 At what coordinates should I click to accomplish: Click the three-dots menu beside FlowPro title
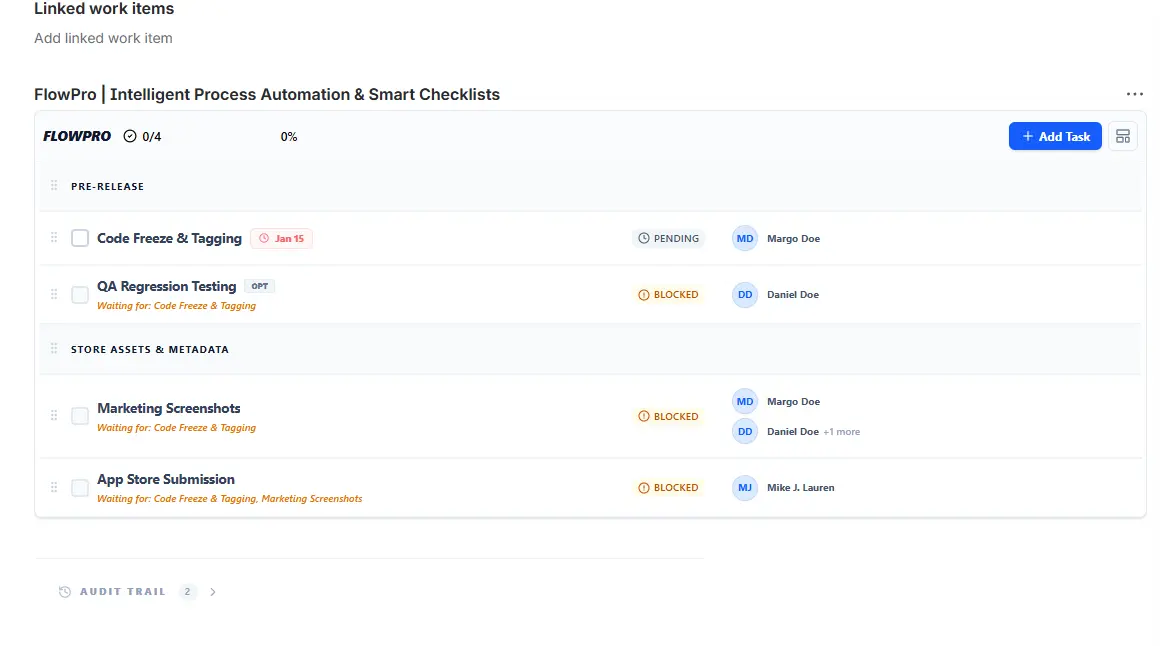1134,94
